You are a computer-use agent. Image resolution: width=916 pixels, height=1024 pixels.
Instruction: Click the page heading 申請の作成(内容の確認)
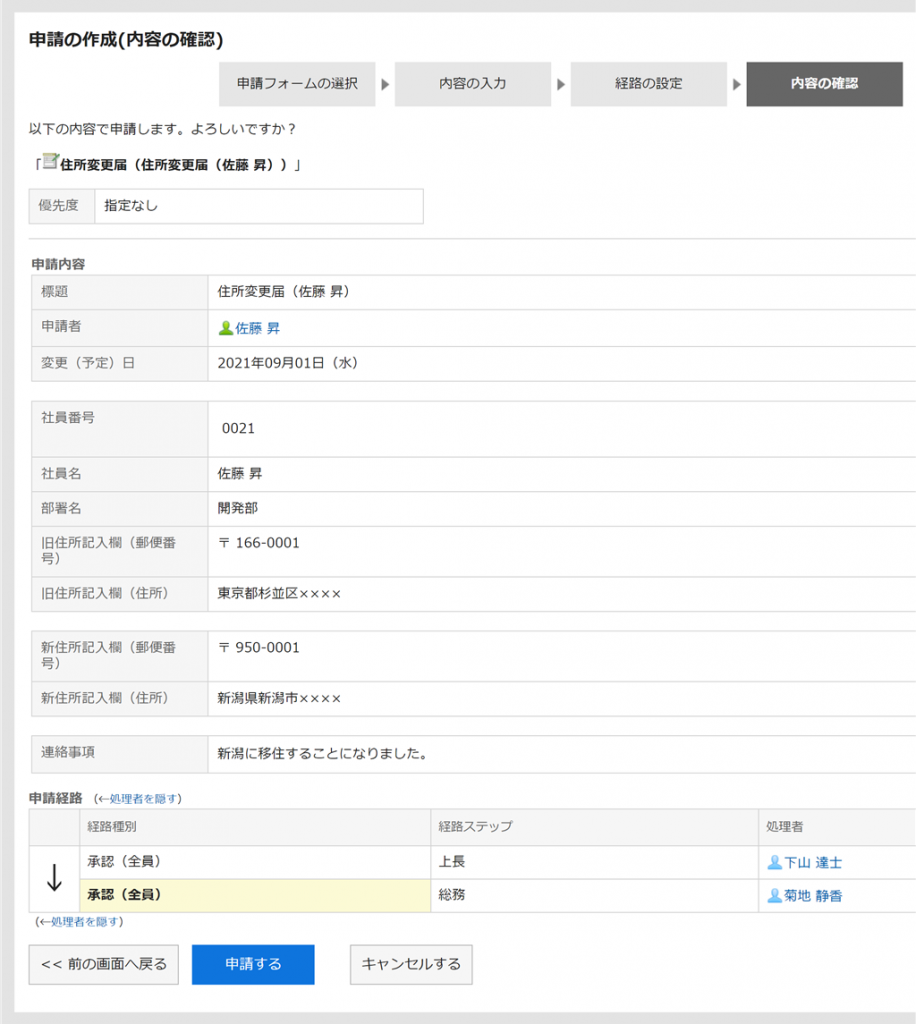126,40
